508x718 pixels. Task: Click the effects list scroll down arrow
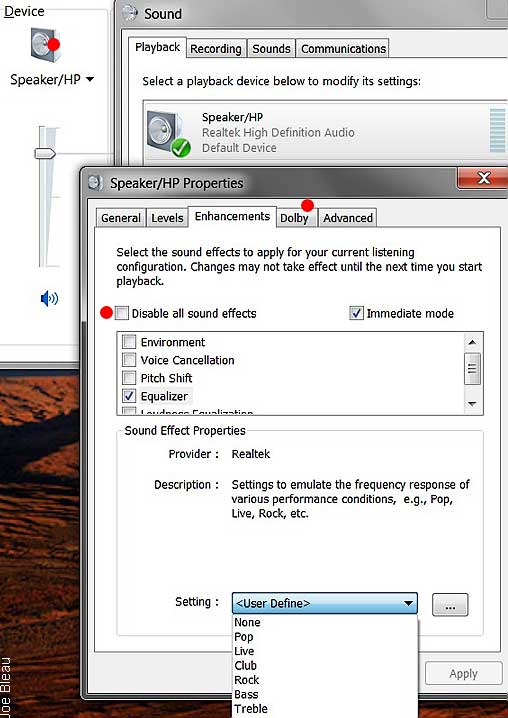pos(473,404)
